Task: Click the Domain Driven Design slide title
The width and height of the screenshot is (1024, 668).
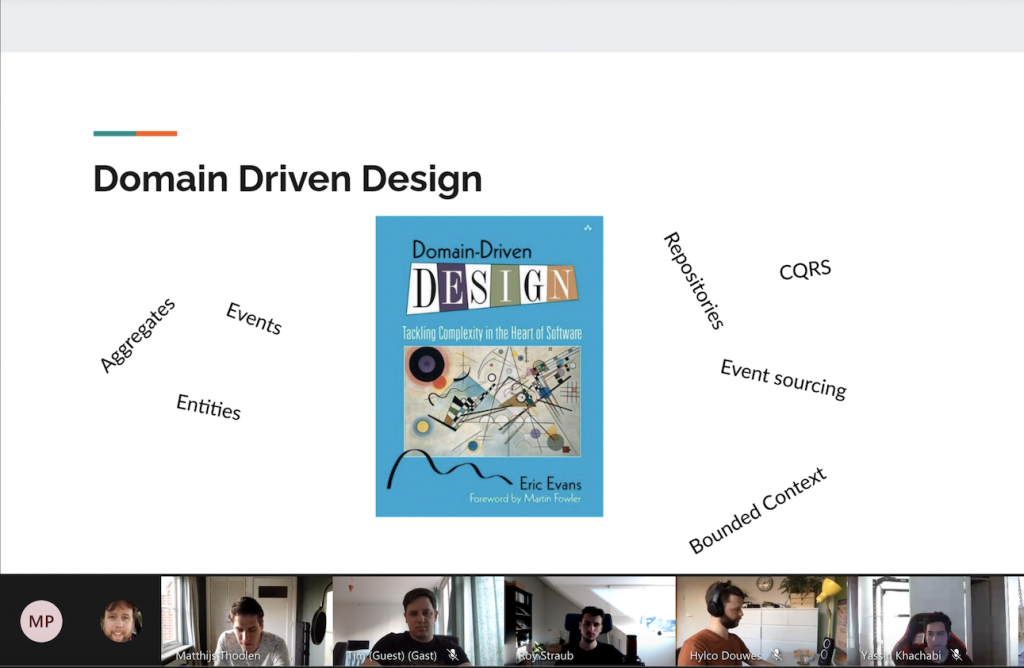Action: [x=287, y=178]
